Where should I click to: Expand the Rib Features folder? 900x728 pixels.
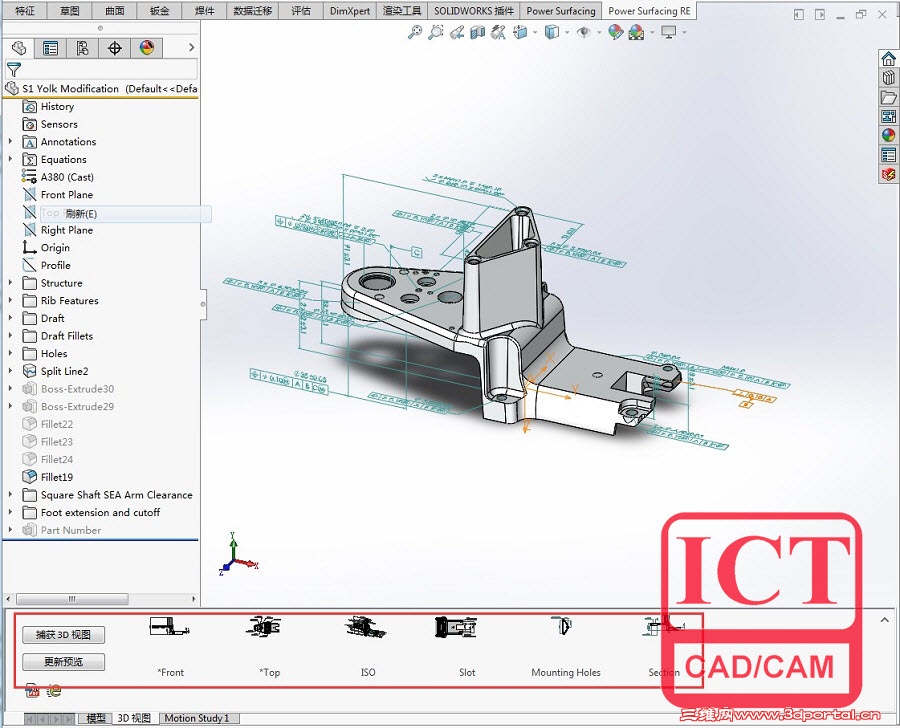(x=10, y=300)
